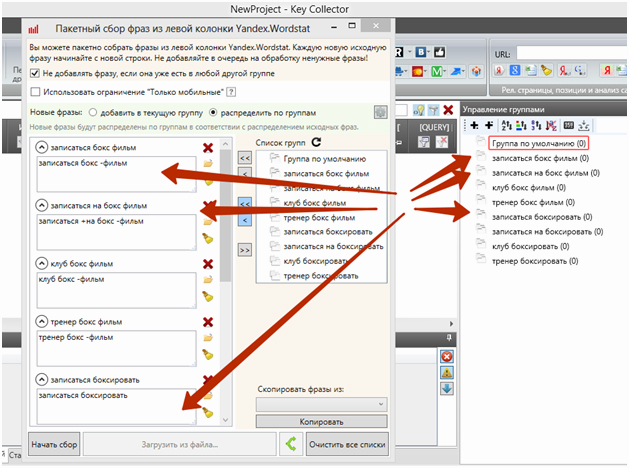
Task: Click 'клуб бокс -фильм' text area
Action: click(116, 290)
